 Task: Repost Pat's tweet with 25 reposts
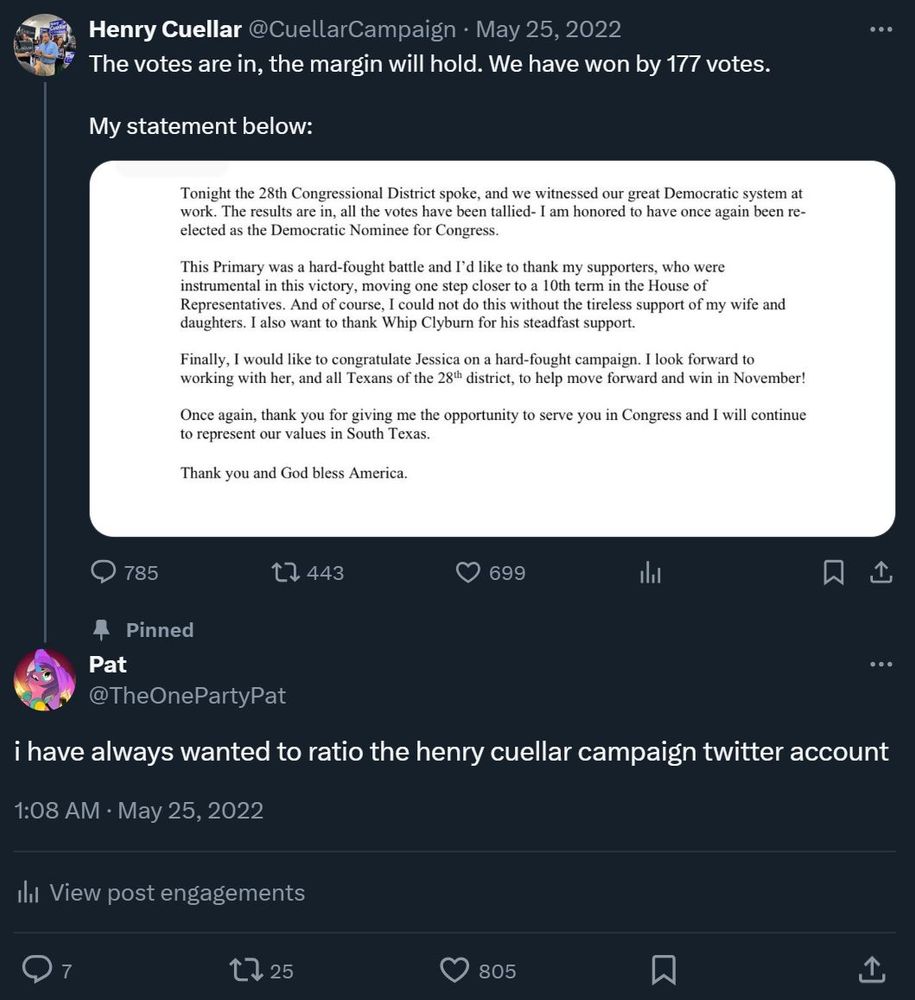[246, 970]
